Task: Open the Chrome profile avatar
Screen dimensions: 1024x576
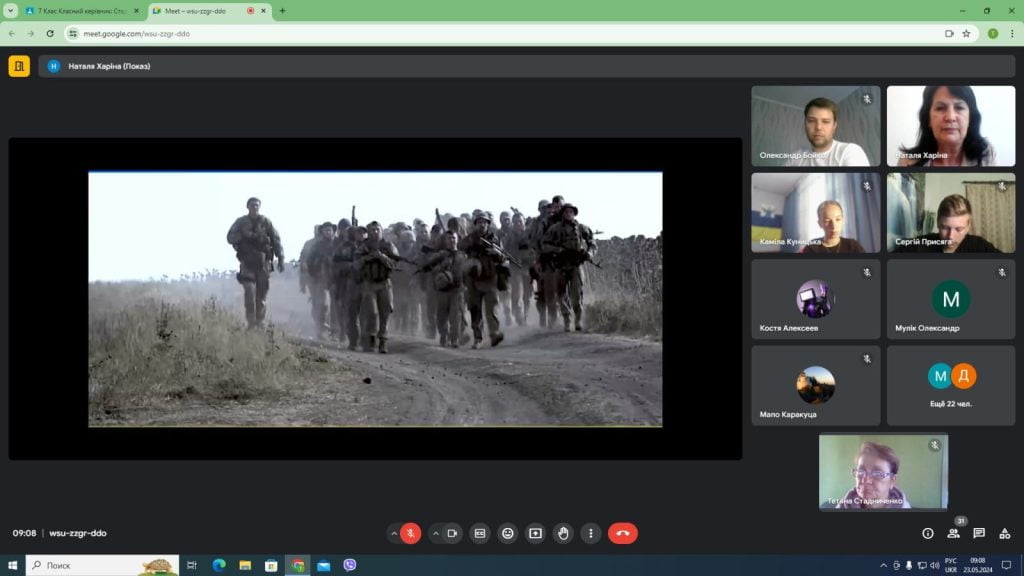Action: pyautogui.click(x=993, y=34)
